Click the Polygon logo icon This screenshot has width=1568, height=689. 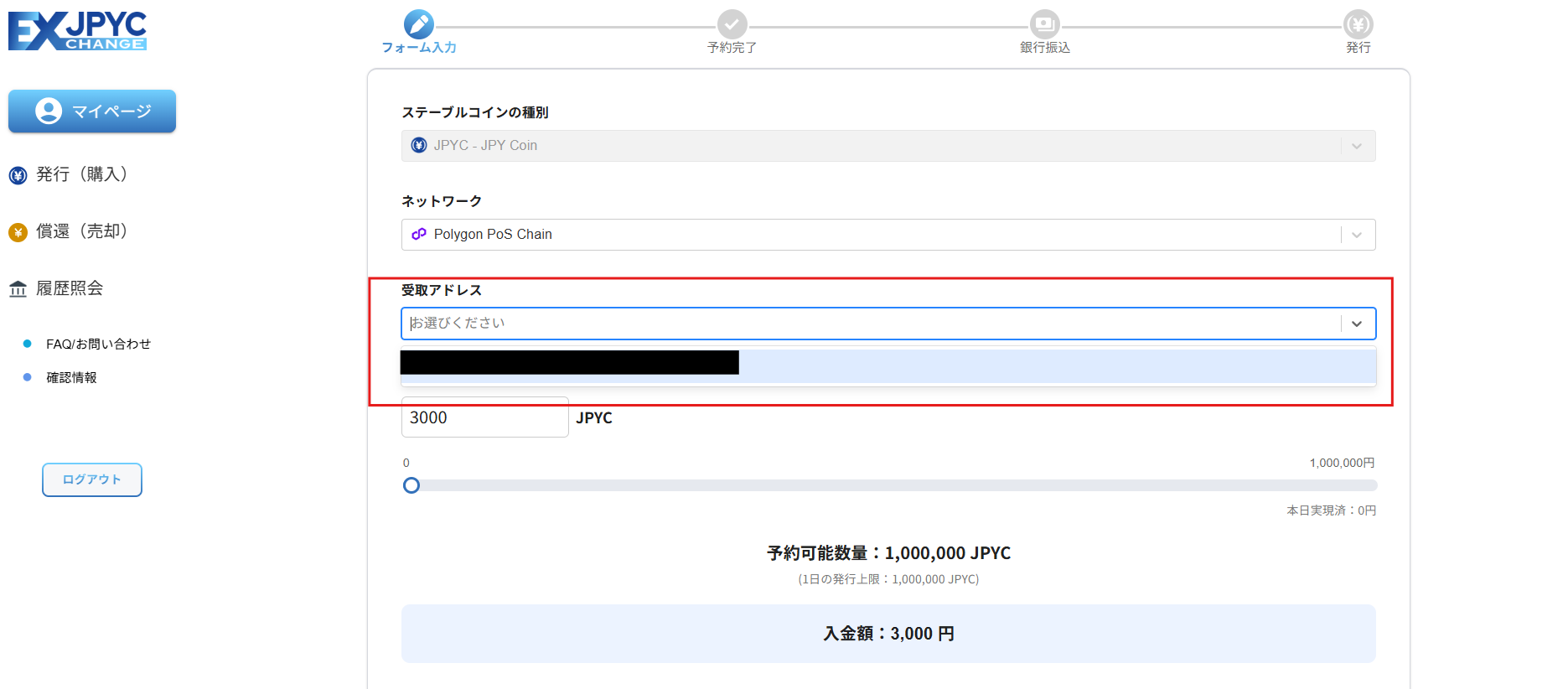pyautogui.click(x=419, y=235)
